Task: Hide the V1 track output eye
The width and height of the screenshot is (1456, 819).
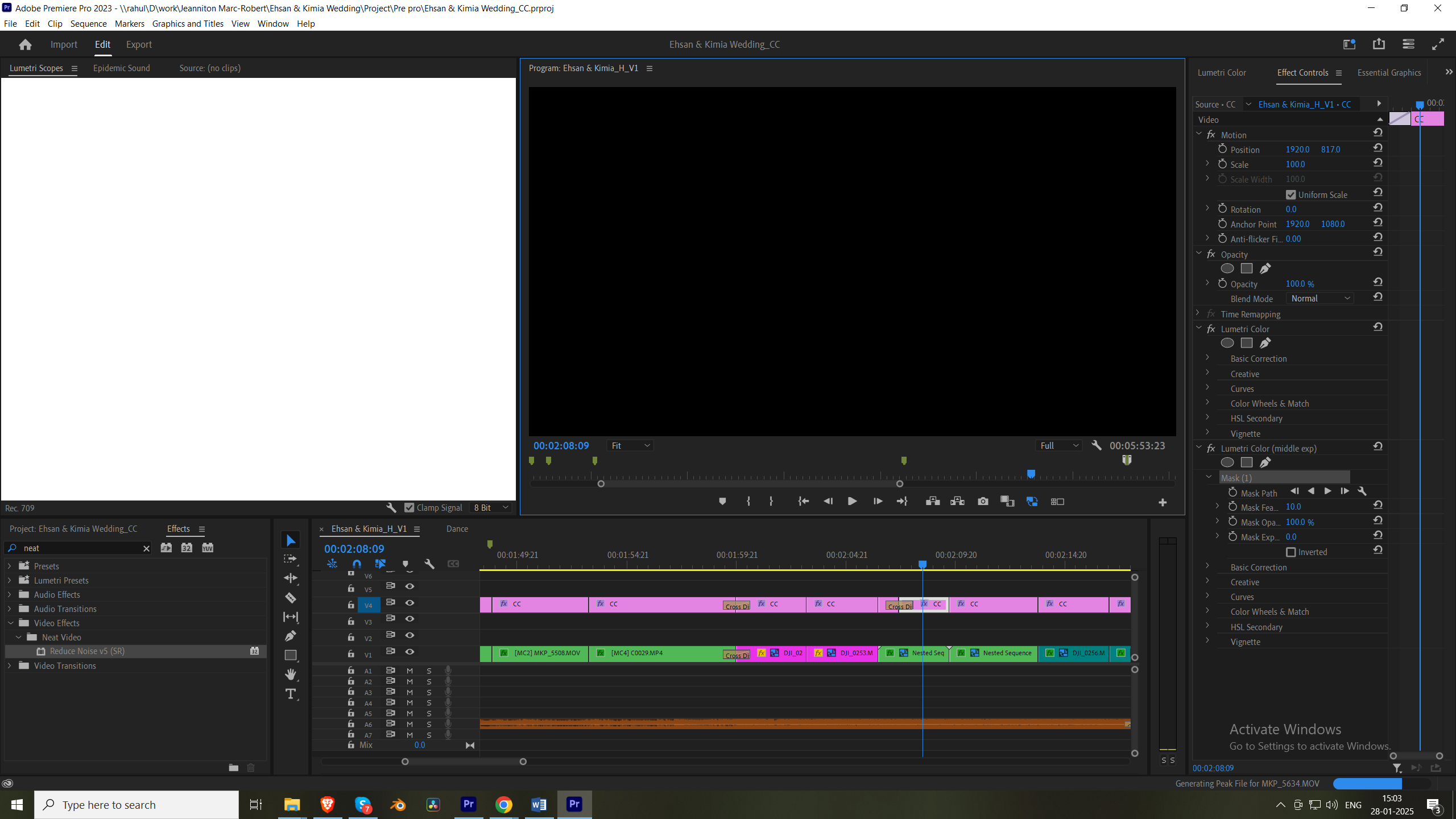Action: point(410,652)
